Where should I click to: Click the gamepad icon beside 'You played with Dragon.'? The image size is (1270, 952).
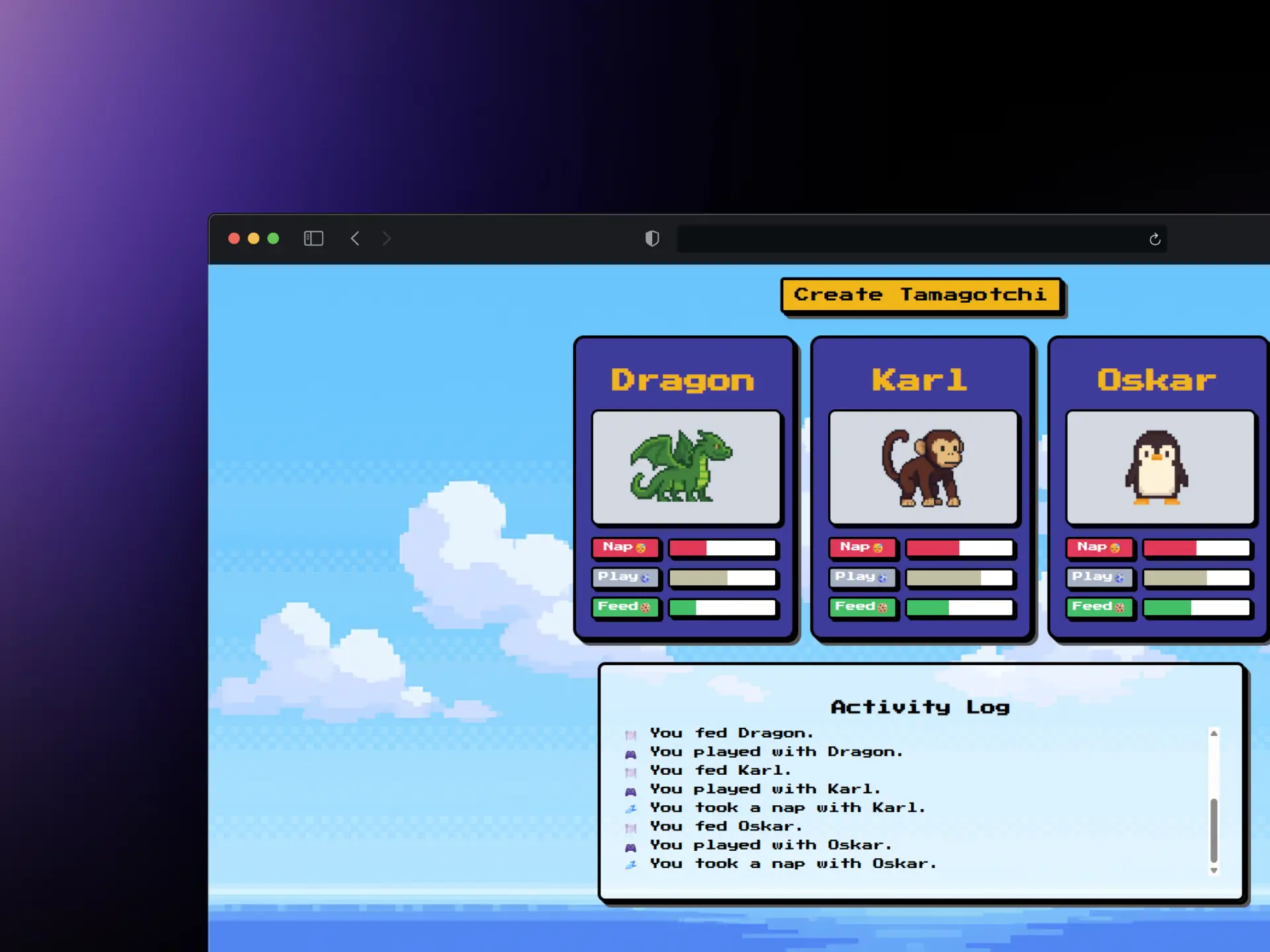coord(631,754)
